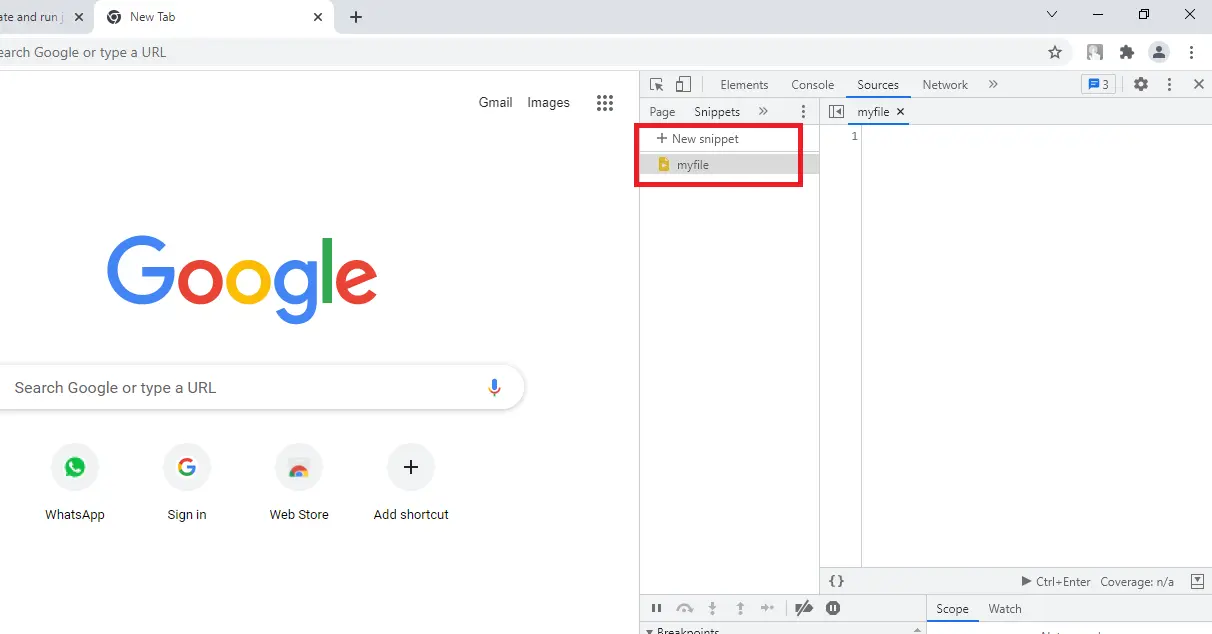
Task: Select the myfile snippet in list
Action: point(729,165)
